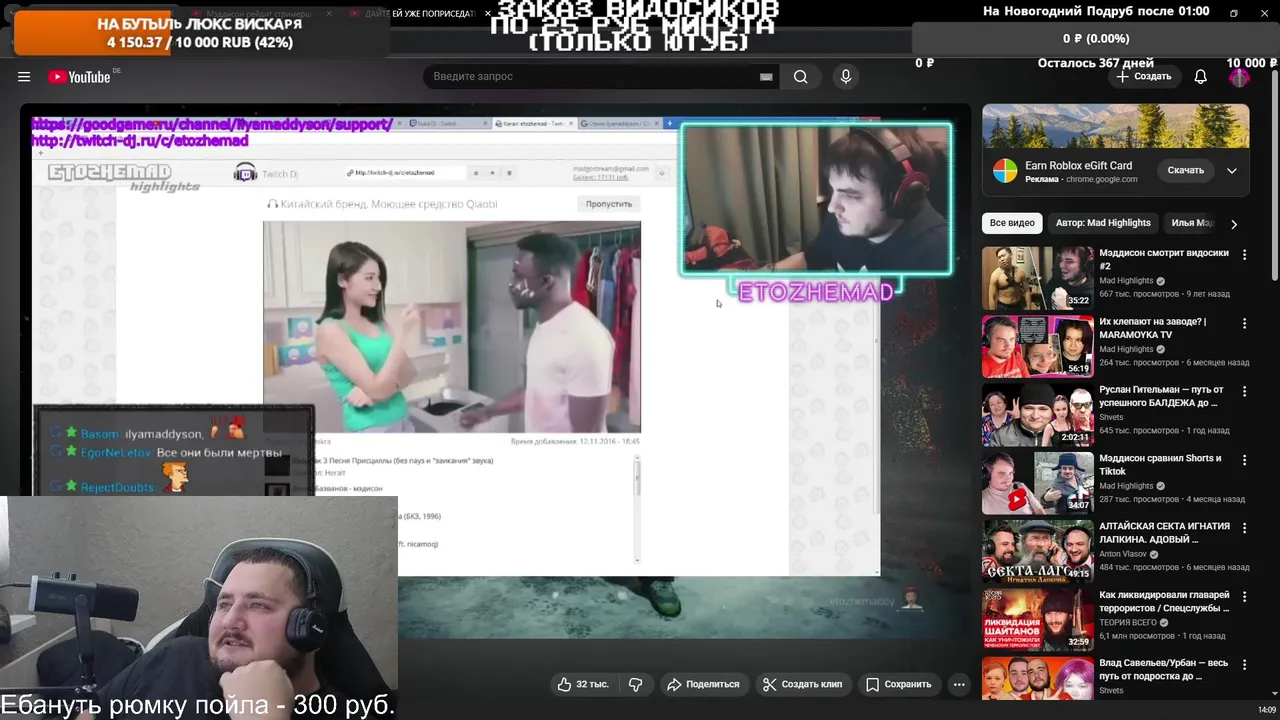The image size is (1280, 720).
Task: Click Пропустить button inside the video
Action: (x=608, y=203)
